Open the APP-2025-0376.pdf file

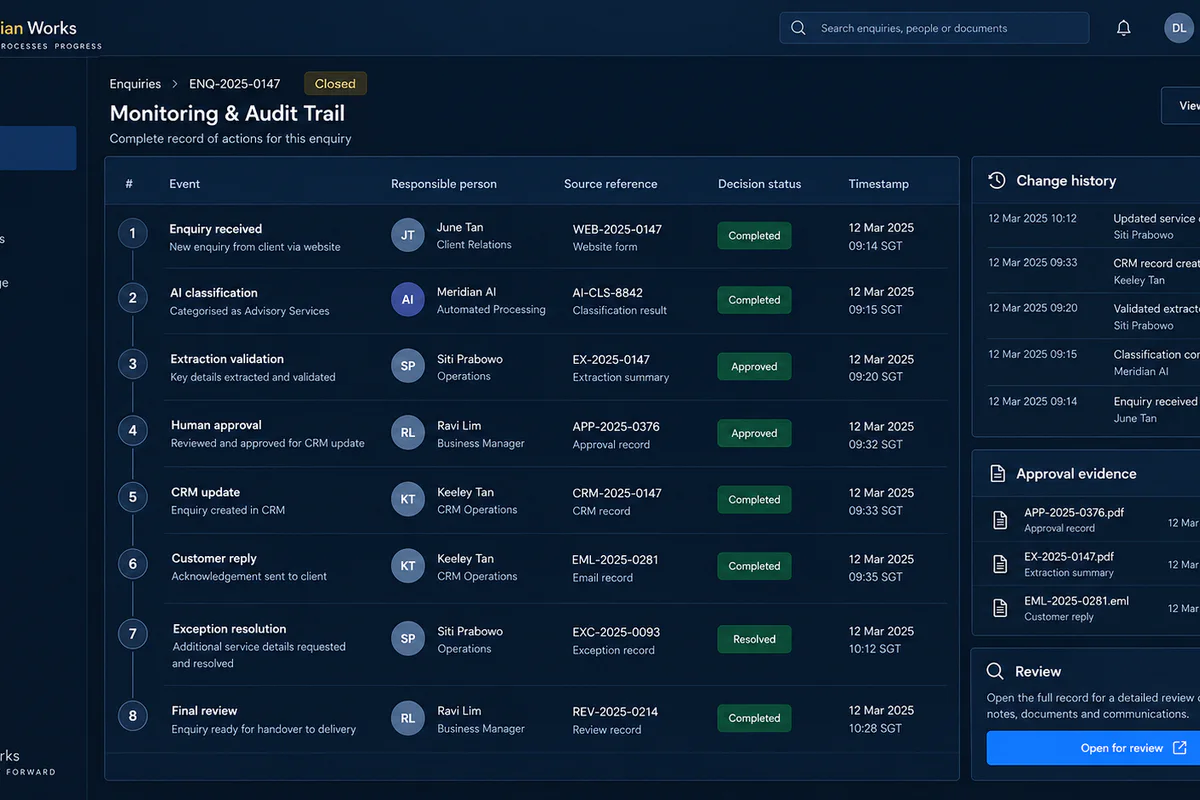(x=1074, y=512)
